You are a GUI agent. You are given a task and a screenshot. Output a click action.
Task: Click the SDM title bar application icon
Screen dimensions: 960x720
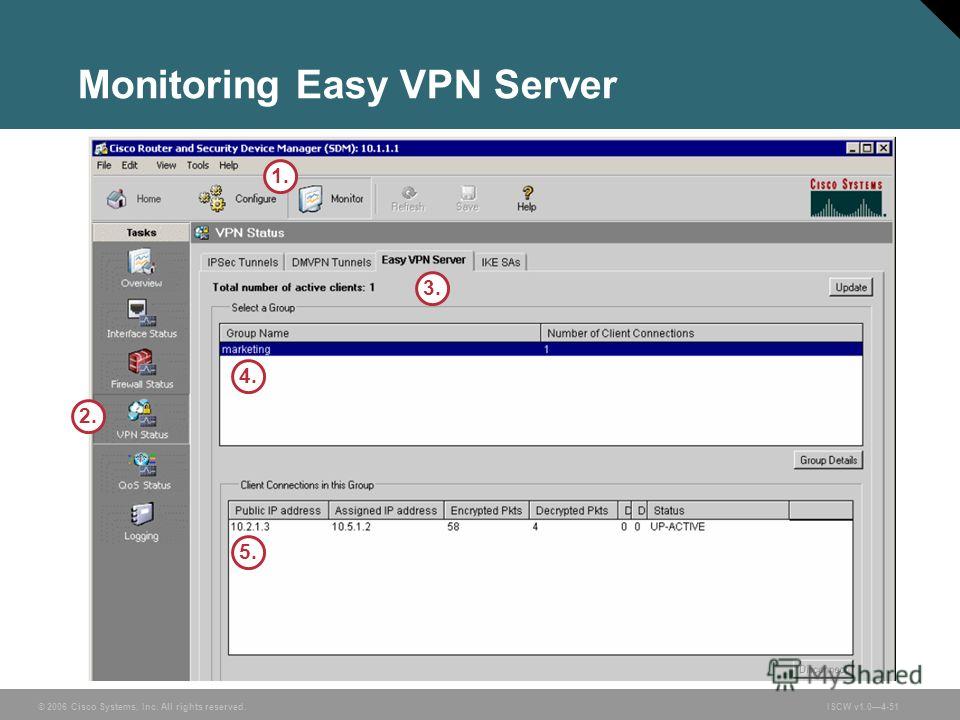(101, 148)
